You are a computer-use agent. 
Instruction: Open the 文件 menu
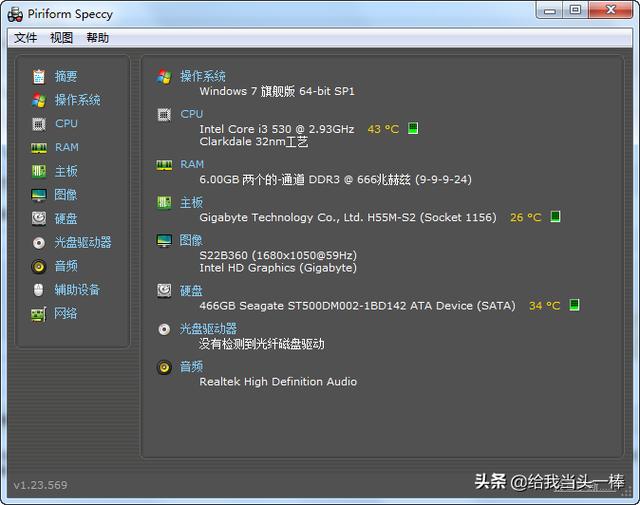point(25,38)
